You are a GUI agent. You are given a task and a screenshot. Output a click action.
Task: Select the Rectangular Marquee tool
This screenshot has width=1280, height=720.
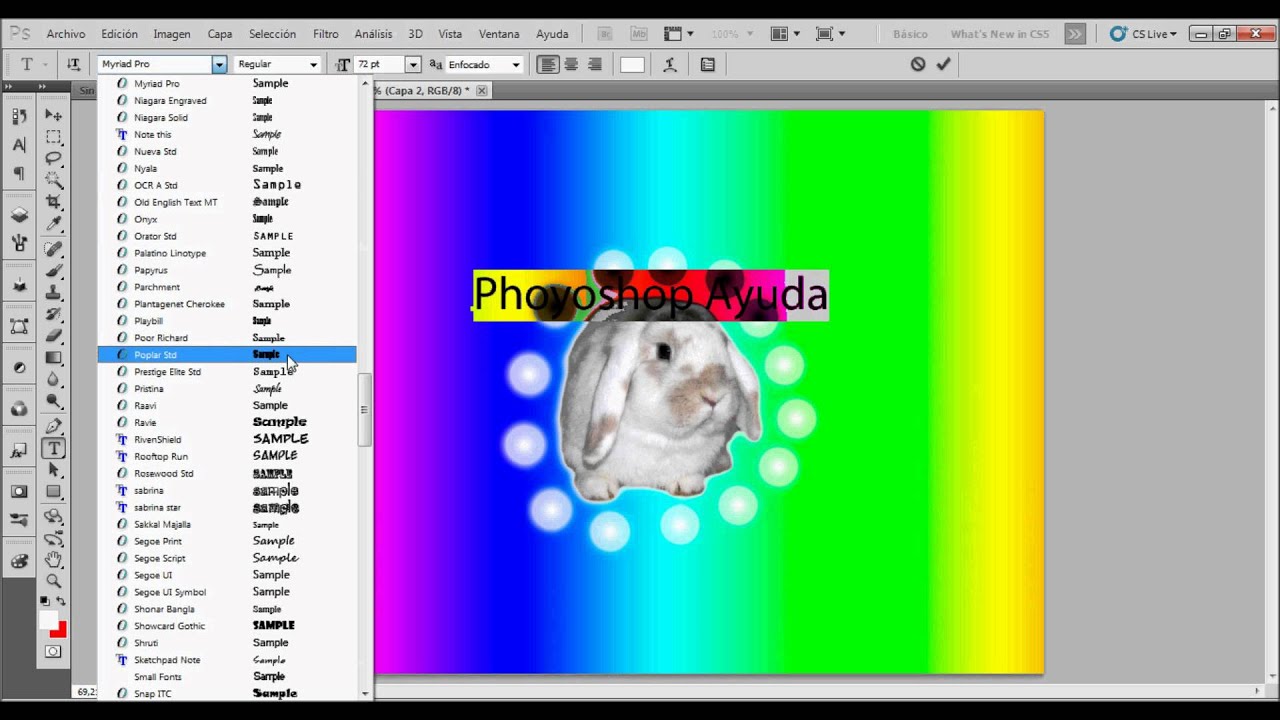54,137
